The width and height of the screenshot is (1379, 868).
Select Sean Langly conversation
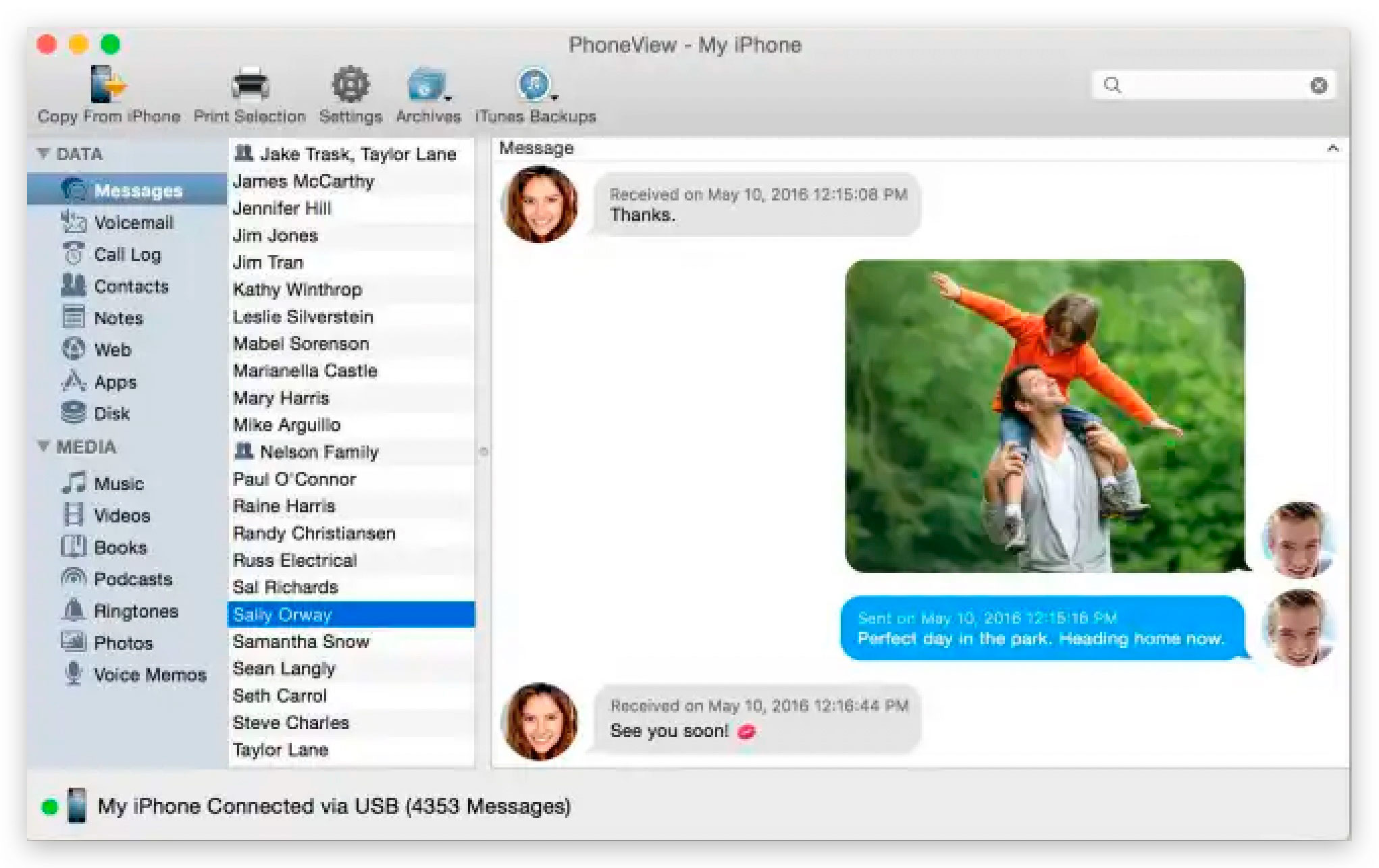click(351, 668)
